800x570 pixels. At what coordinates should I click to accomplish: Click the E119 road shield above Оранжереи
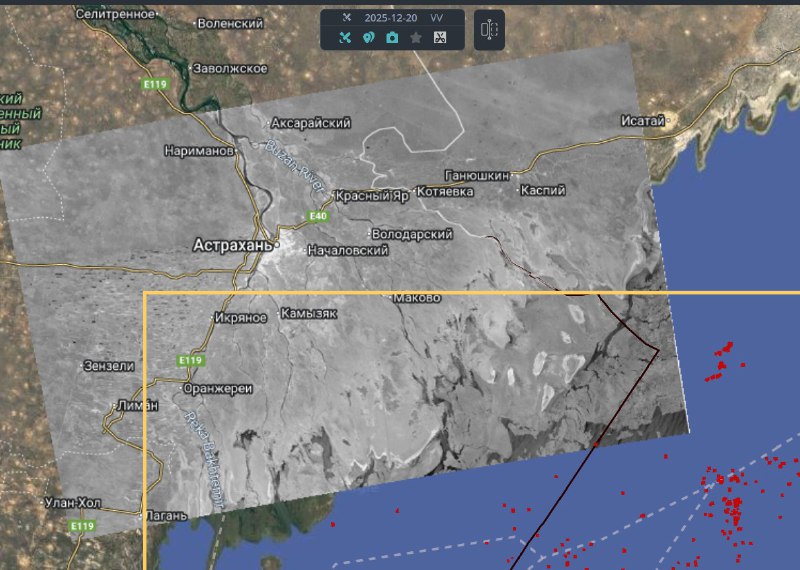pyautogui.click(x=189, y=360)
